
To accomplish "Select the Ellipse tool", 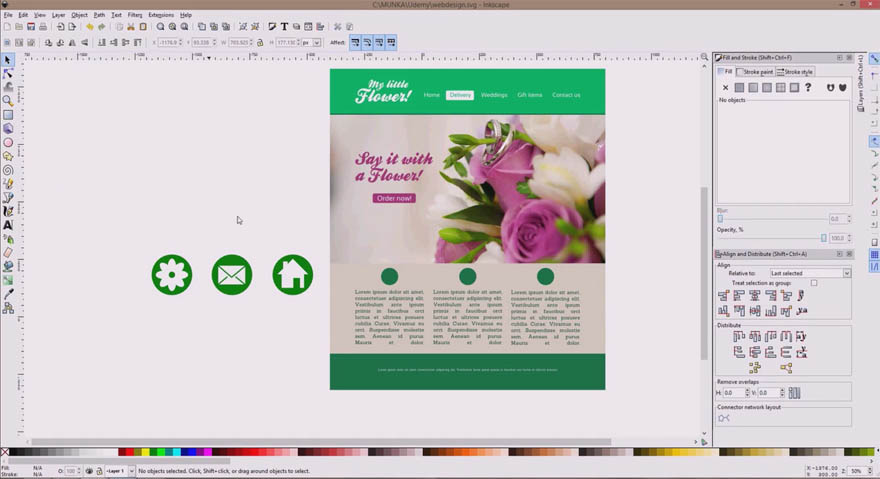I will tap(8, 143).
